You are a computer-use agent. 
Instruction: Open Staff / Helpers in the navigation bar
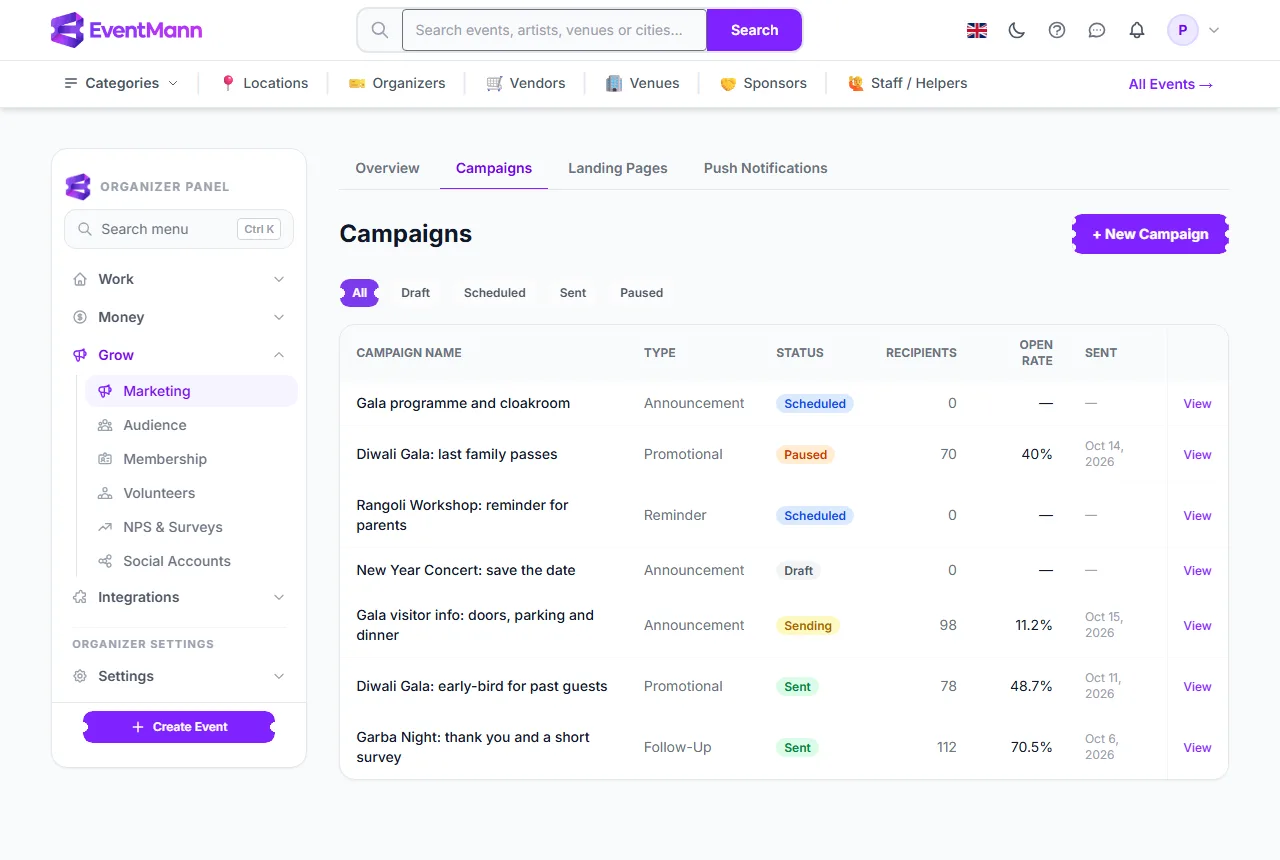coord(907,83)
